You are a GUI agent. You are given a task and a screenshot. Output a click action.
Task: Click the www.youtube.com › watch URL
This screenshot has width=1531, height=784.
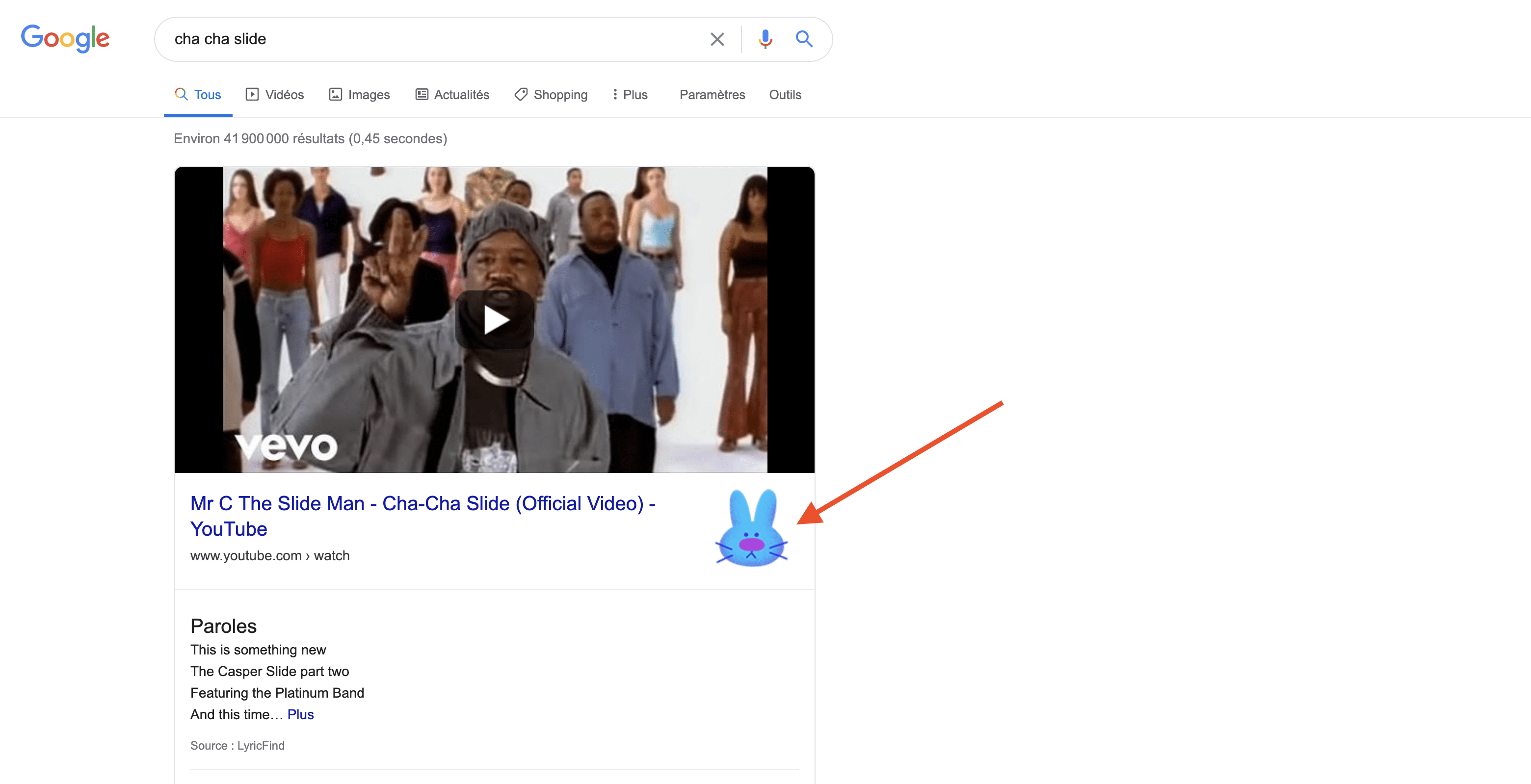270,556
